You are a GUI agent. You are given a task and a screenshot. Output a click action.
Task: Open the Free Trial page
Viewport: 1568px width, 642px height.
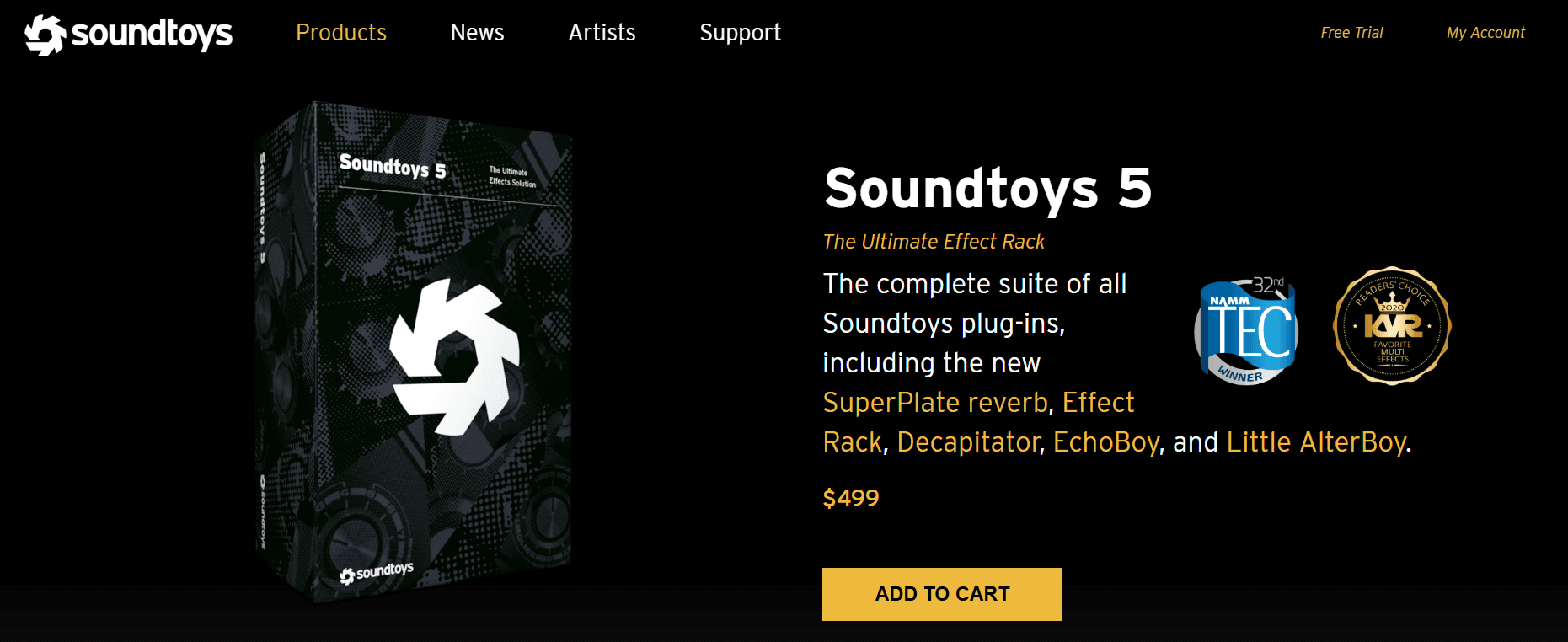pyautogui.click(x=1351, y=33)
